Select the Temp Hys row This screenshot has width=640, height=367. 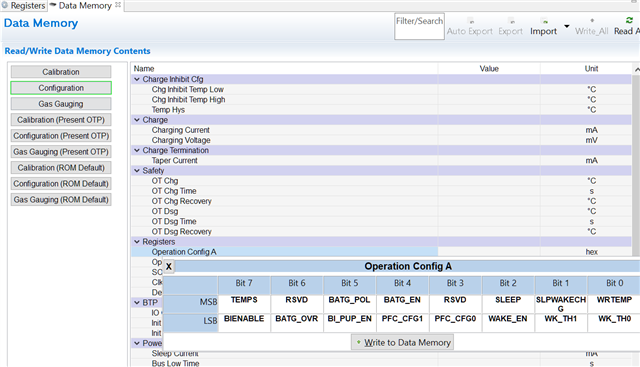pyautogui.click(x=381, y=110)
